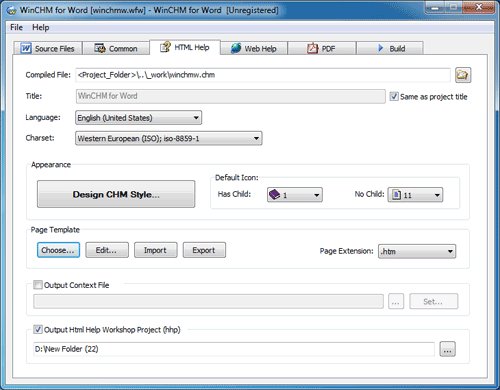The width and height of the screenshot is (500, 390).
Task: Click the purple book icon in Has Child
Action: click(x=274, y=194)
